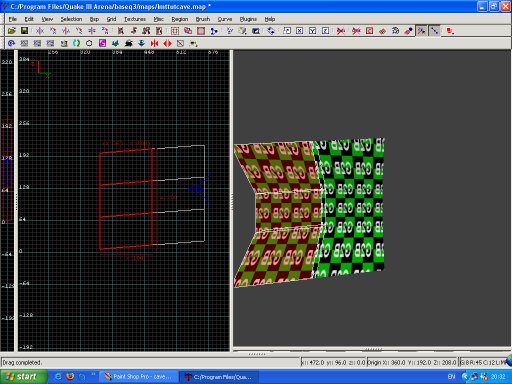
Task: Select inside brushes
Action: (x=159, y=31)
